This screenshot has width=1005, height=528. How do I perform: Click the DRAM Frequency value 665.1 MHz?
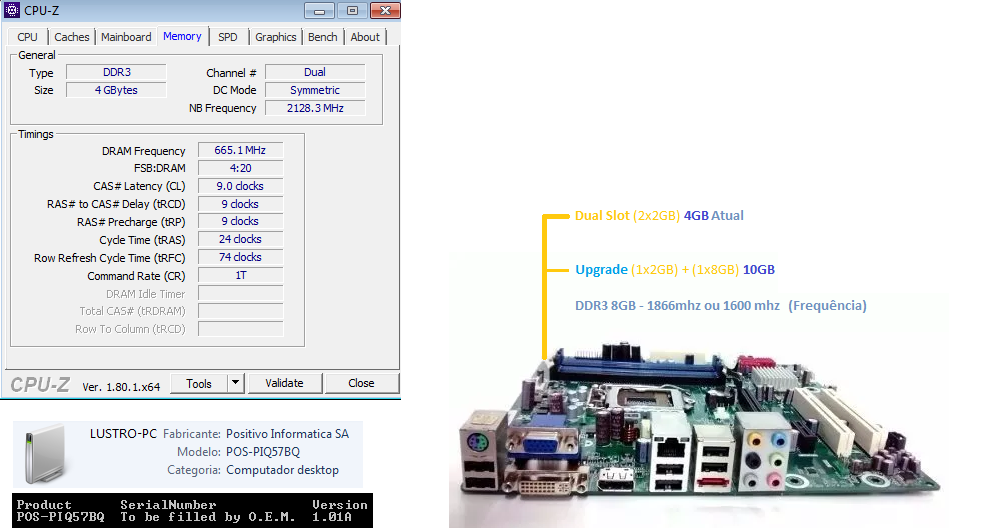(240, 151)
